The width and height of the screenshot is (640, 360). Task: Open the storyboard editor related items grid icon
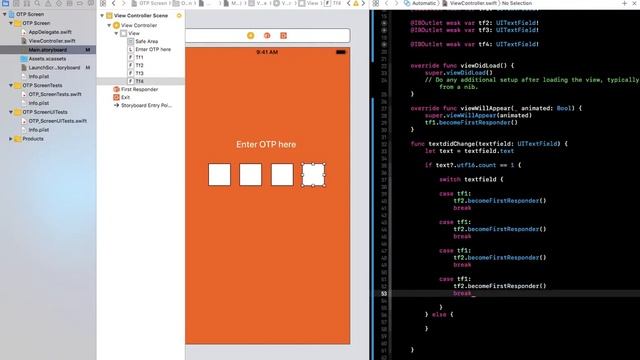pyautogui.click(x=103, y=3)
